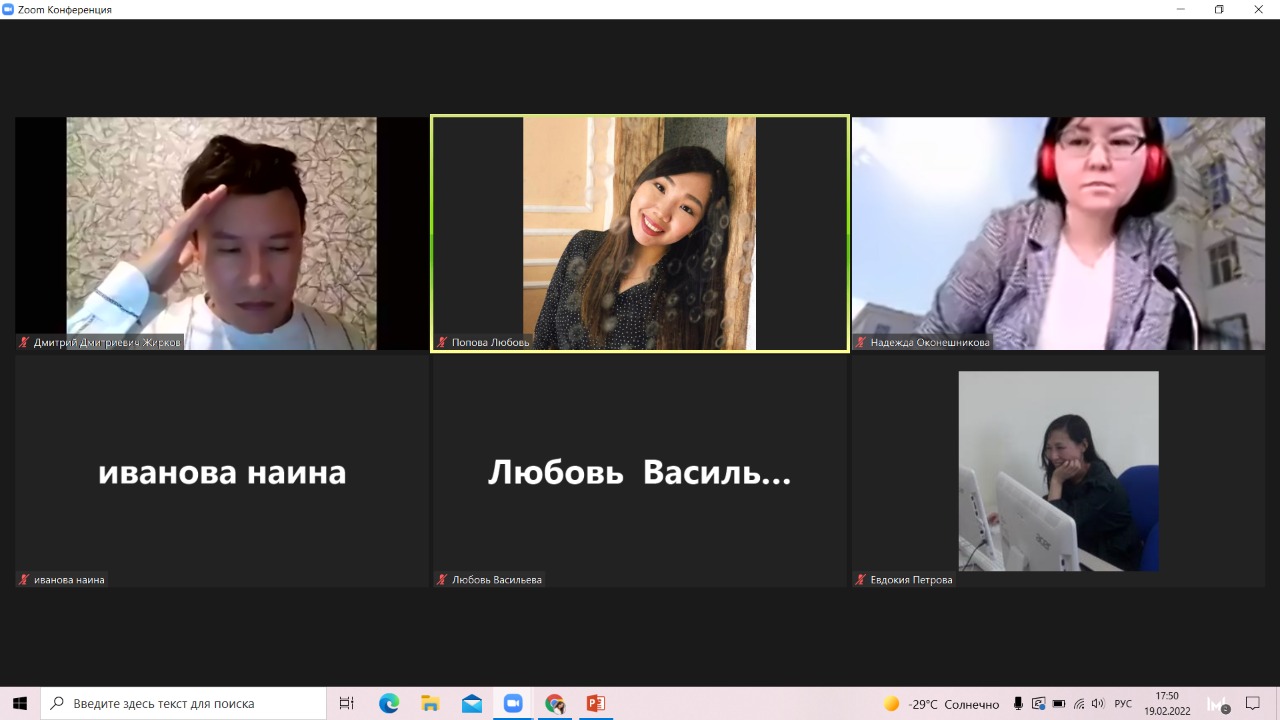The image size is (1280, 720).
Task: Open the -29°C Солнечно weather widget
Action: click(x=940, y=704)
